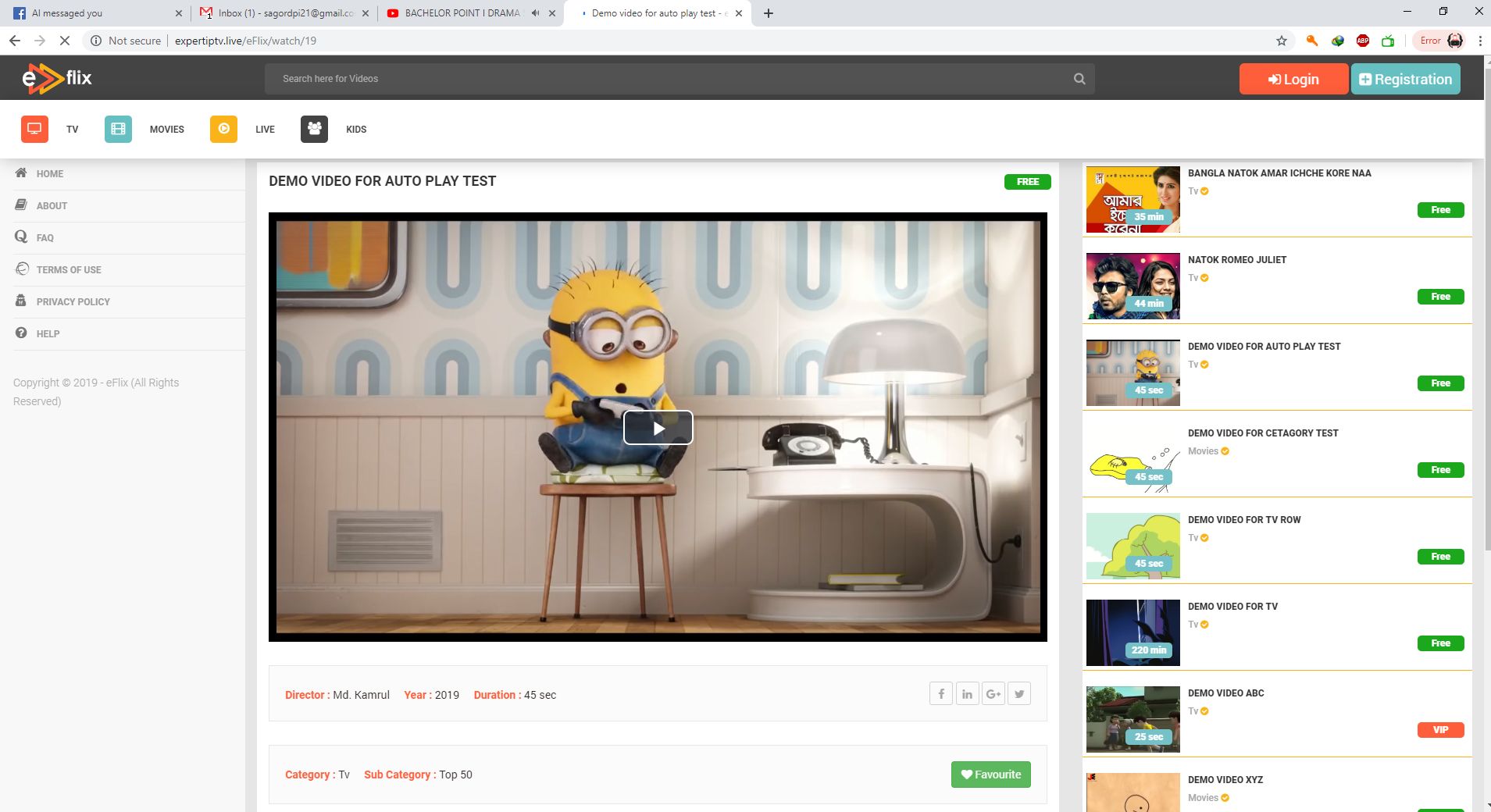Screen dimensions: 1491x812
Task: Open the About page
Action: [52, 206]
